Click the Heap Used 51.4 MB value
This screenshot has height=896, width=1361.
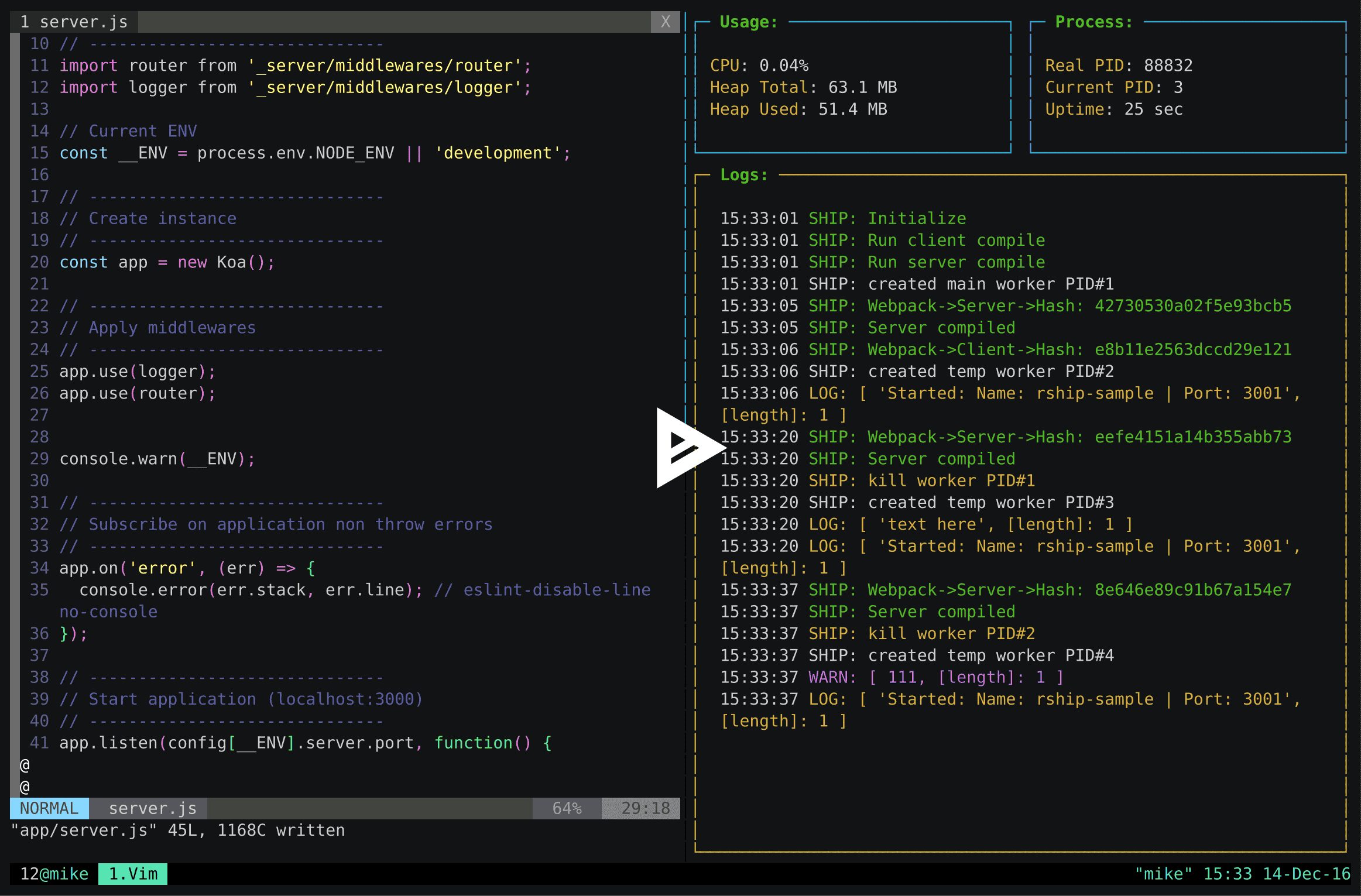[x=798, y=109]
